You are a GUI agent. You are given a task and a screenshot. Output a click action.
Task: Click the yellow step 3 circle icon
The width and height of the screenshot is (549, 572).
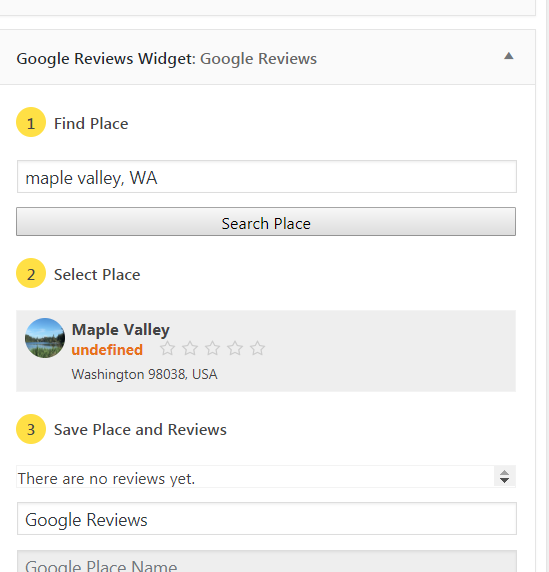[x=31, y=429]
